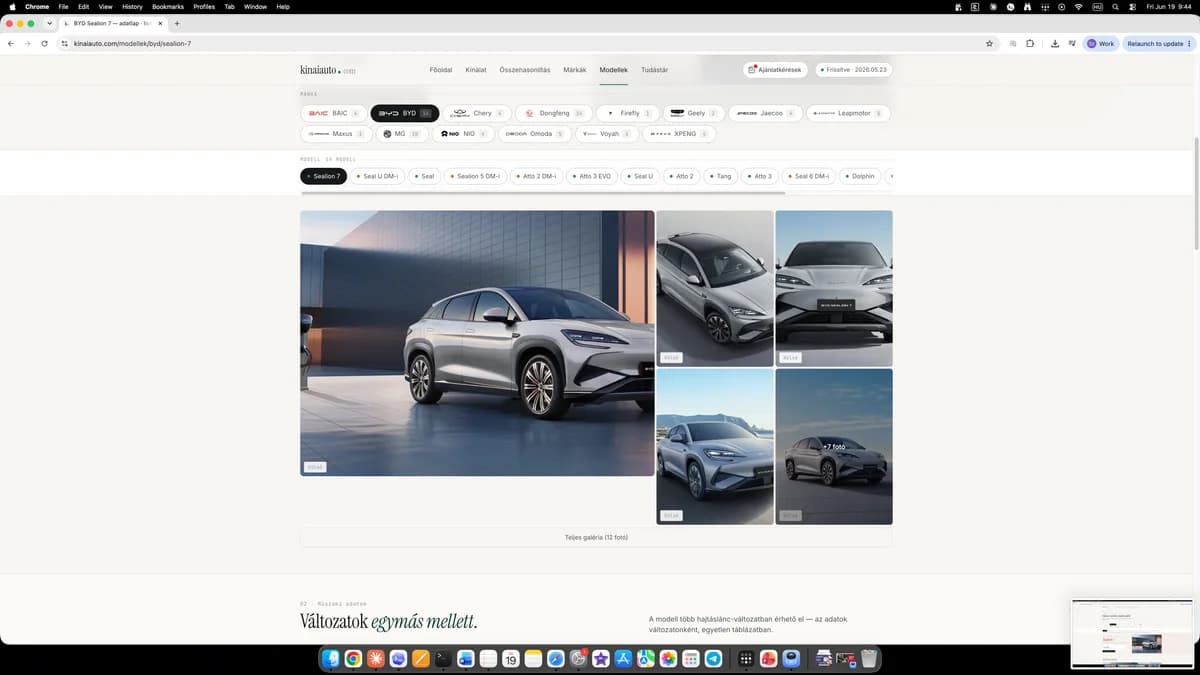Close the BYD Sealion 7 browser tab
Viewport: 1200px width, 675px height.
pyautogui.click(x=160, y=23)
